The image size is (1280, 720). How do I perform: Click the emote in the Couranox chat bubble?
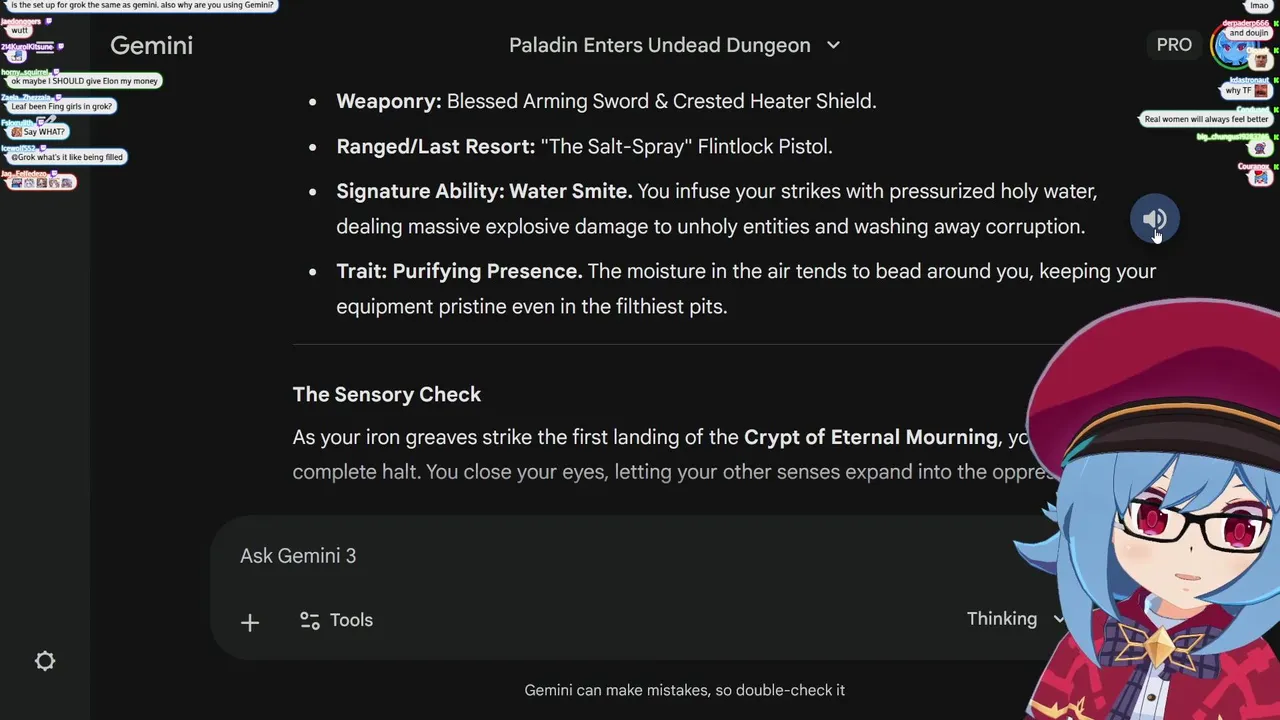pyautogui.click(x=1260, y=177)
